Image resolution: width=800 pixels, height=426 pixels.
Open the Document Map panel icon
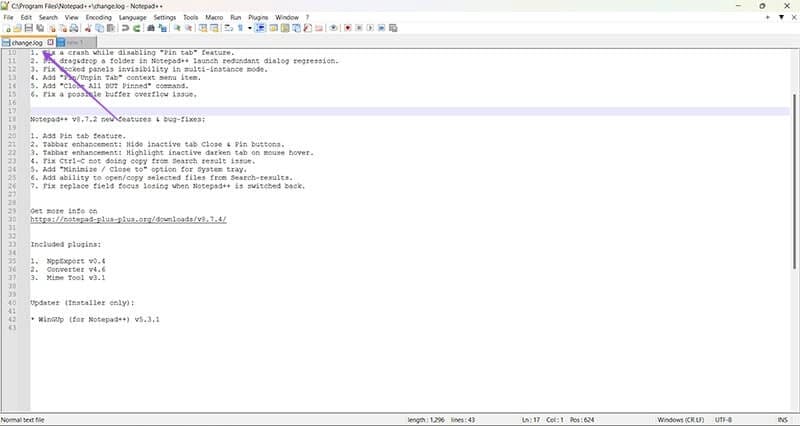tap(285, 28)
